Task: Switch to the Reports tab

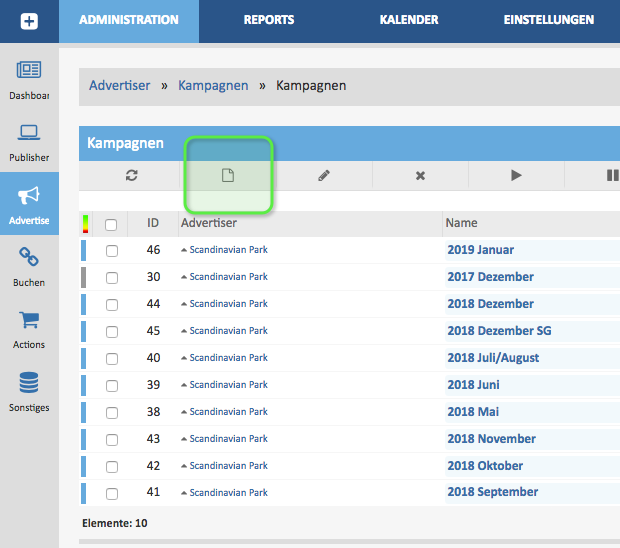Action: [x=268, y=20]
